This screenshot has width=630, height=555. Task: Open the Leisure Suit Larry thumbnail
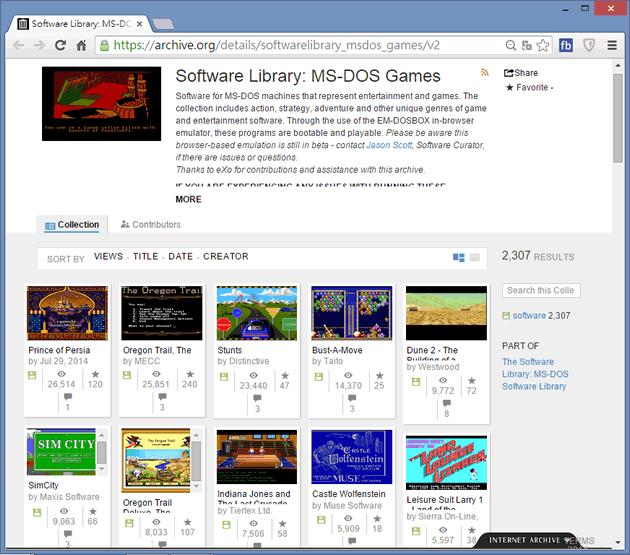tap(446, 463)
